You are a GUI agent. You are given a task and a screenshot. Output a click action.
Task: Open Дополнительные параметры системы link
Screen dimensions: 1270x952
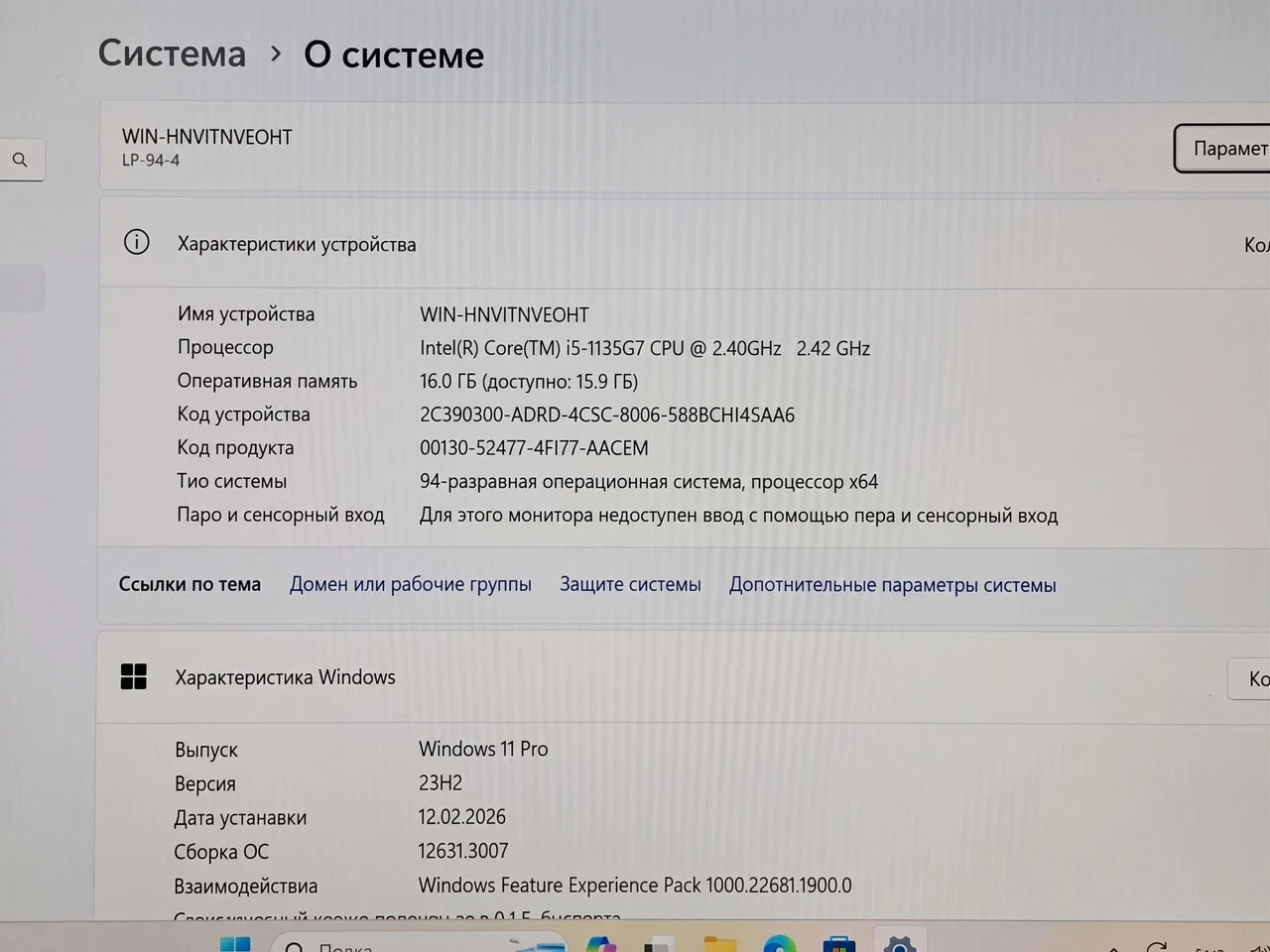892,585
